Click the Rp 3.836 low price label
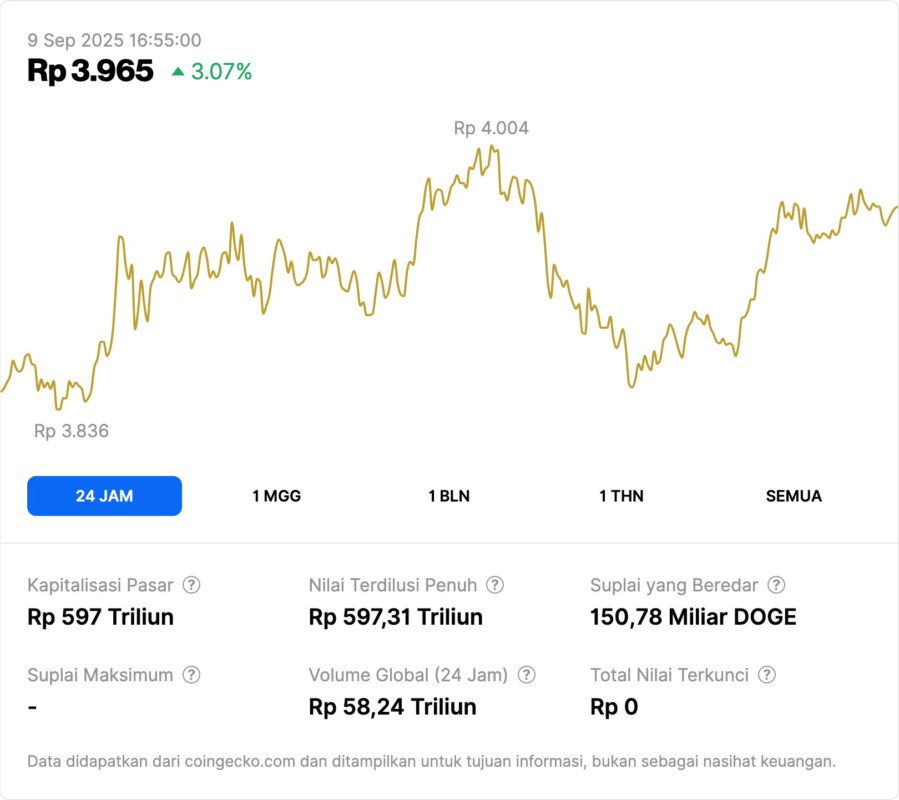This screenshot has width=899, height=800. tap(71, 431)
